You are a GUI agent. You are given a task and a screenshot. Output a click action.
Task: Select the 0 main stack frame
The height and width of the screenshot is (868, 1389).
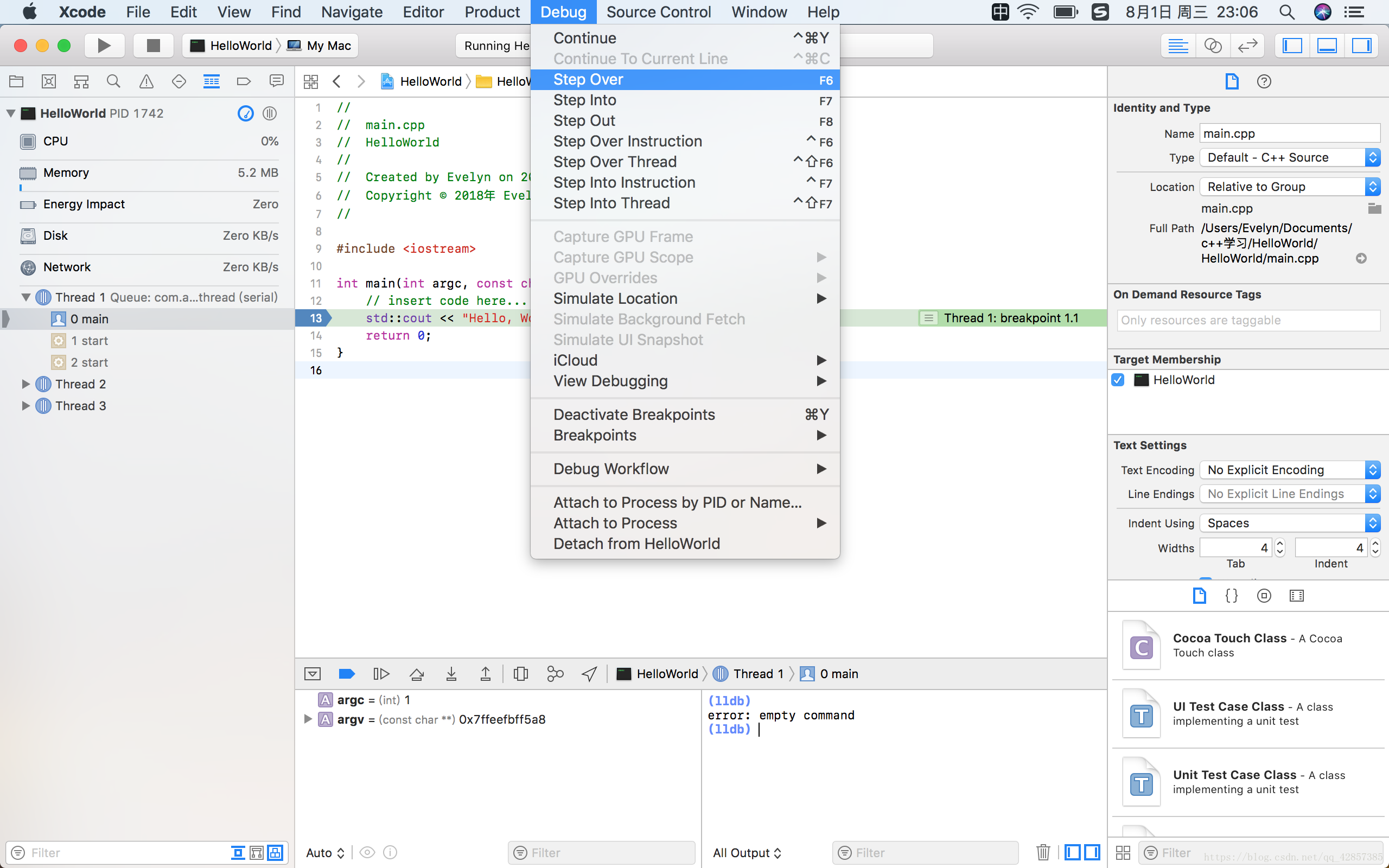tap(147, 319)
